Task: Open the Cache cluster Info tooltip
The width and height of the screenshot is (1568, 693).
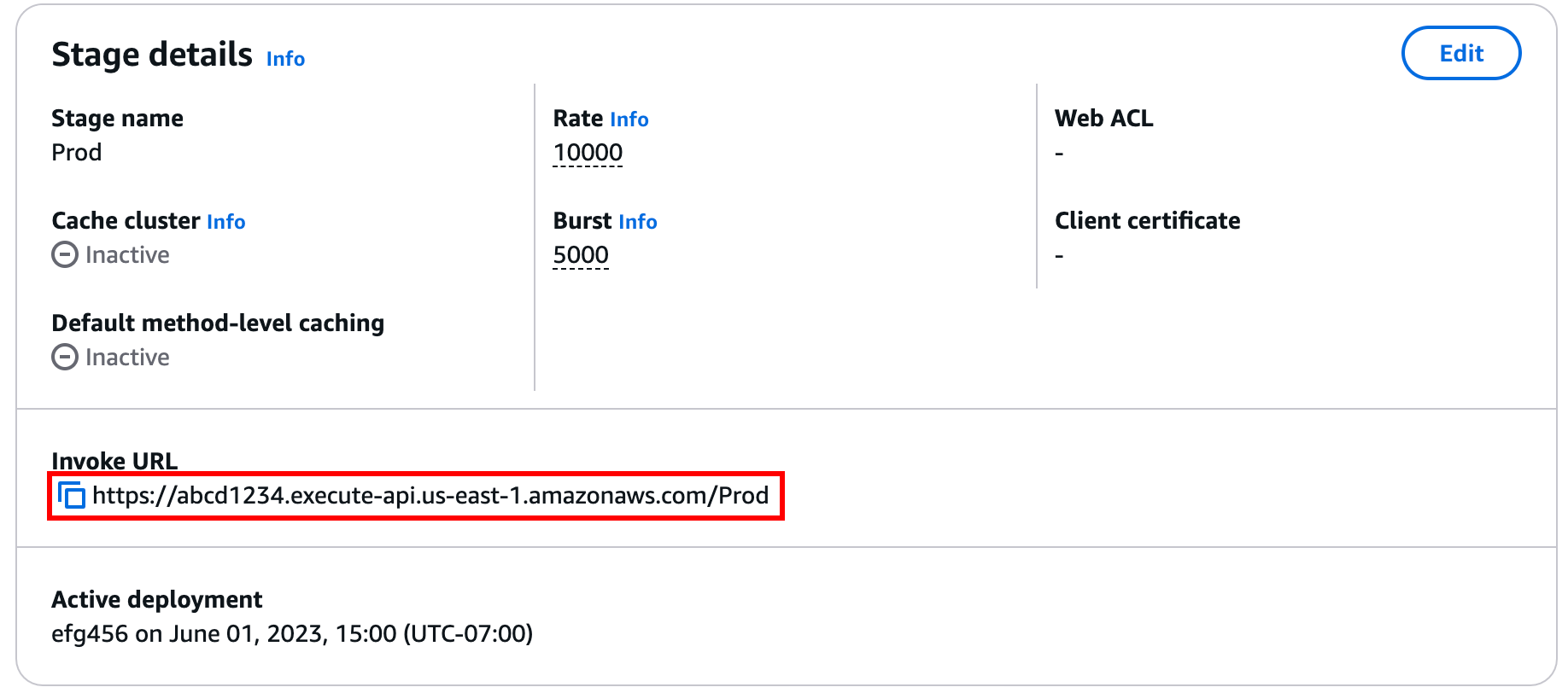Action: click(x=225, y=221)
